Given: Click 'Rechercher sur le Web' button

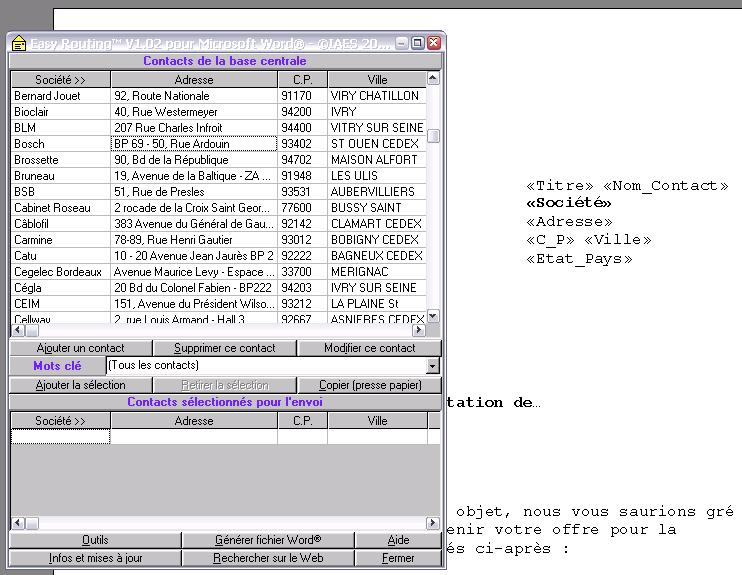Looking at the screenshot, I should [x=268, y=558].
